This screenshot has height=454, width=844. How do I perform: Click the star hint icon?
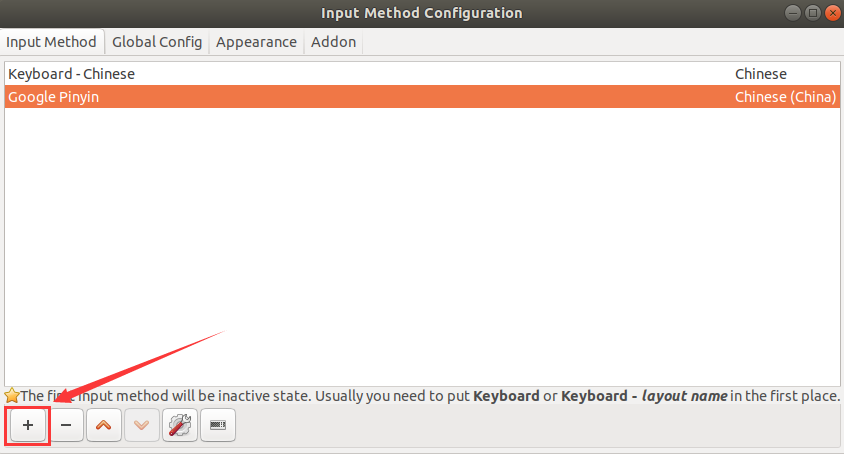point(12,396)
